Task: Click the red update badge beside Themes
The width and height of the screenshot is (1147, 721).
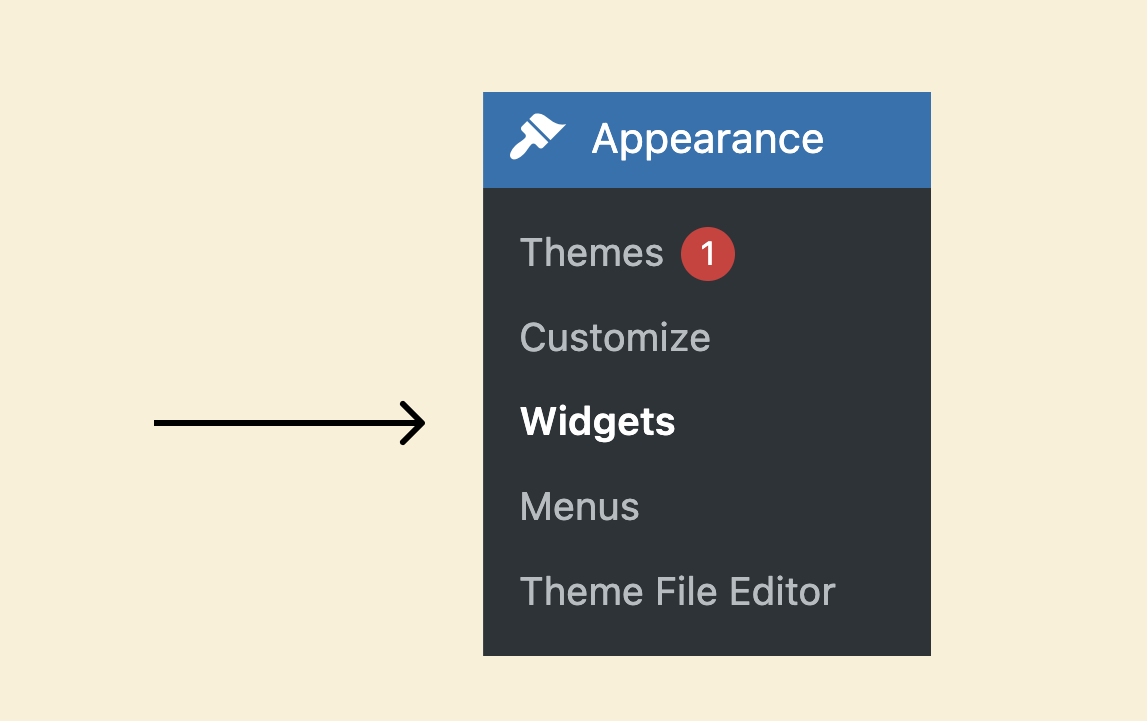Action: click(x=707, y=254)
